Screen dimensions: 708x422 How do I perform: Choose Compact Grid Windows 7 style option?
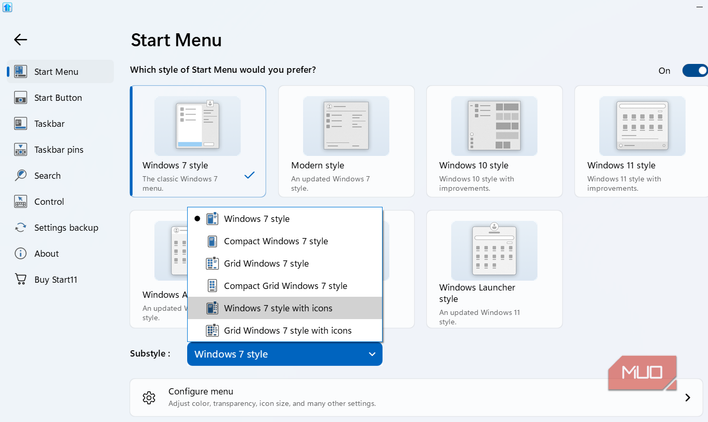pos(285,286)
